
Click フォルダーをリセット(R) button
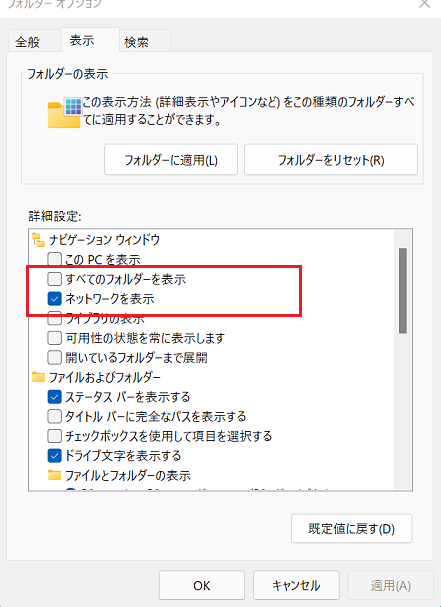coord(331,160)
